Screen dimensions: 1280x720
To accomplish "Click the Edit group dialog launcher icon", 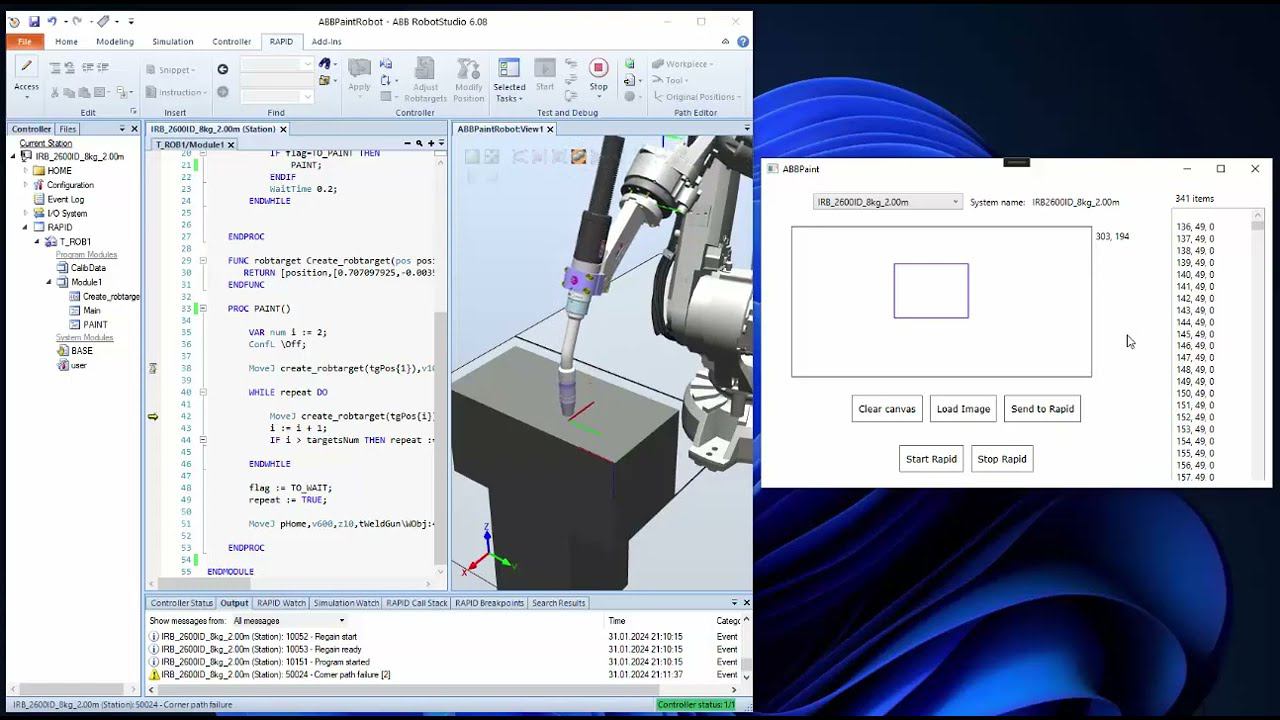I will [133, 112].
